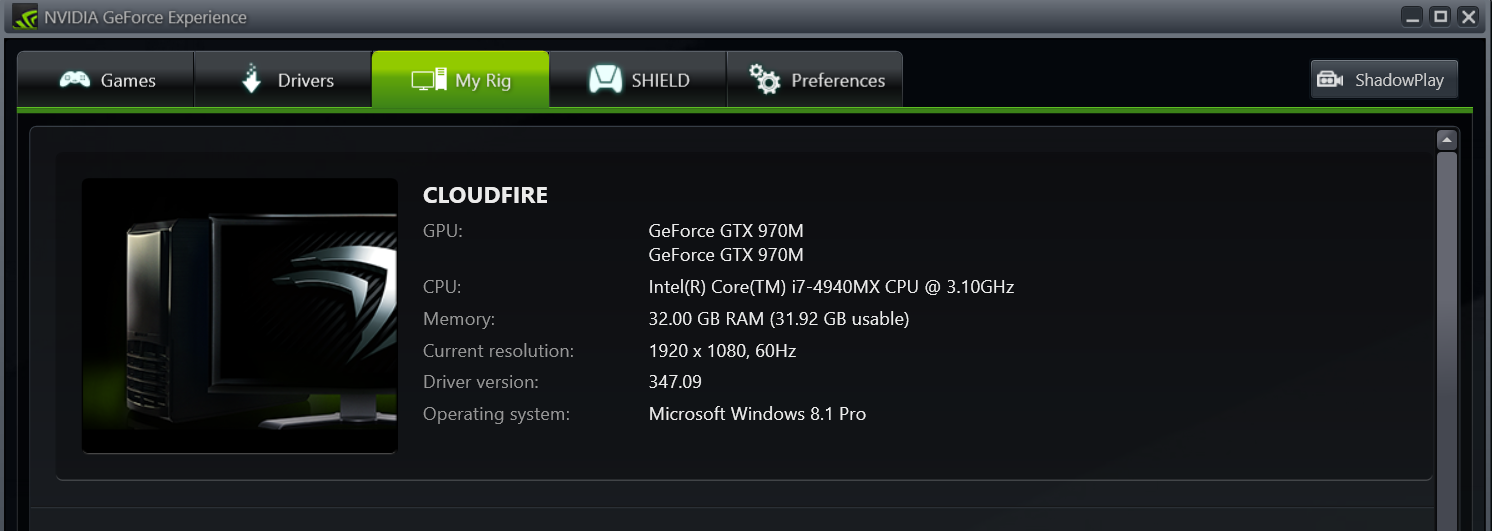
Task: Close the GeForce Experience window
Action: [x=1468, y=17]
